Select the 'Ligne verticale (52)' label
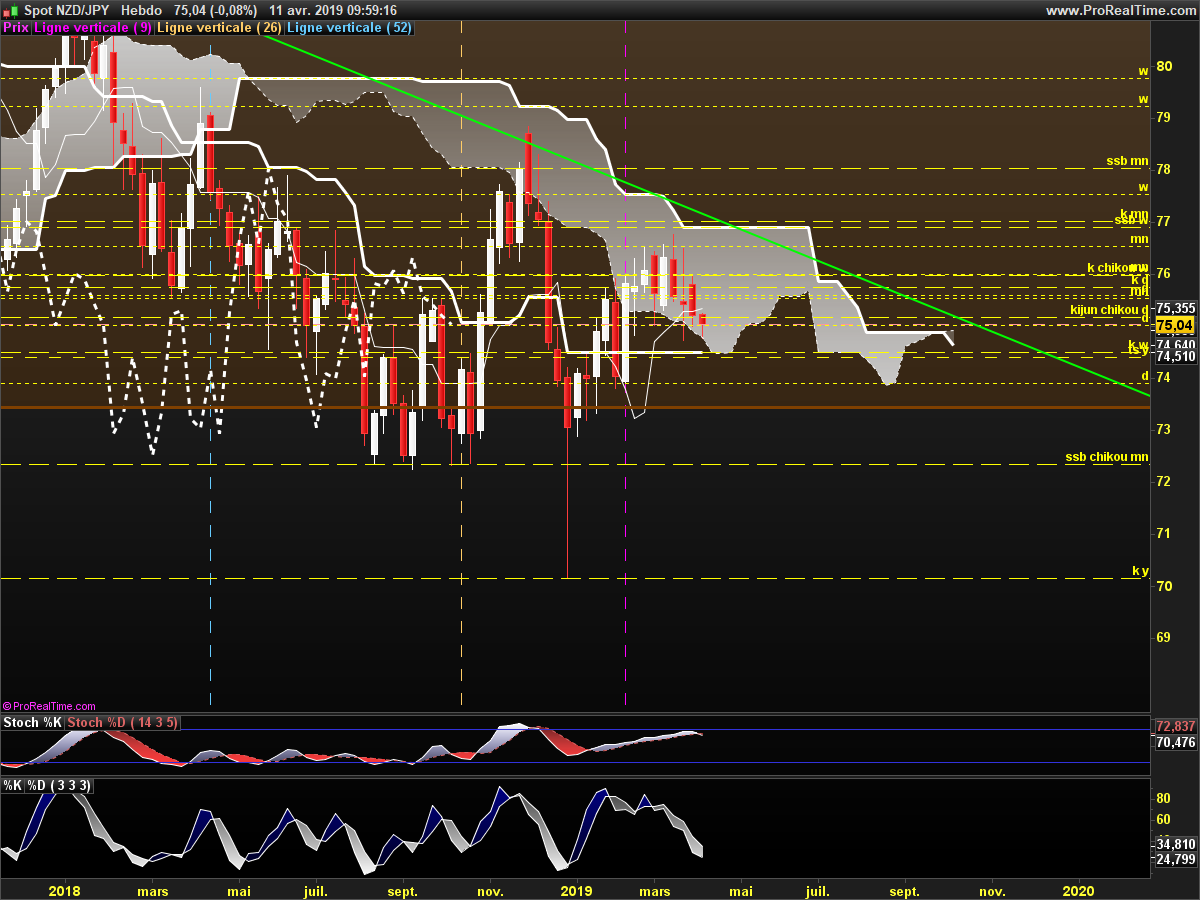 (350, 28)
